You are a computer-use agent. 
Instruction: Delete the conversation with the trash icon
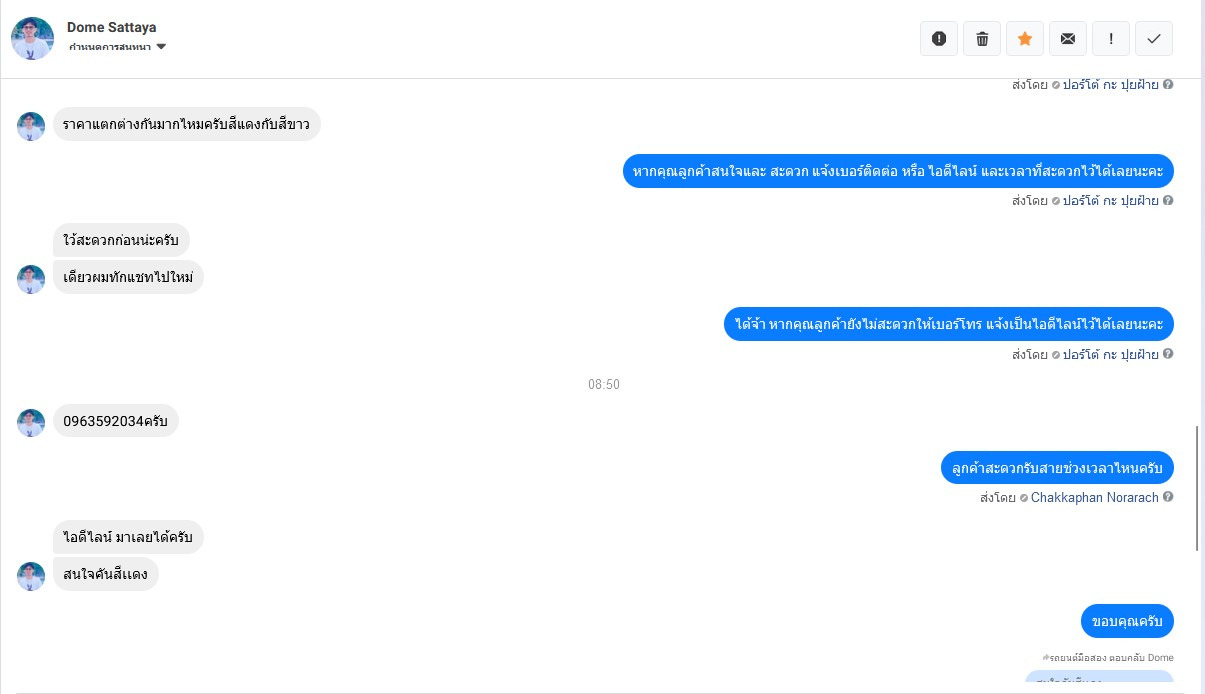(982, 38)
